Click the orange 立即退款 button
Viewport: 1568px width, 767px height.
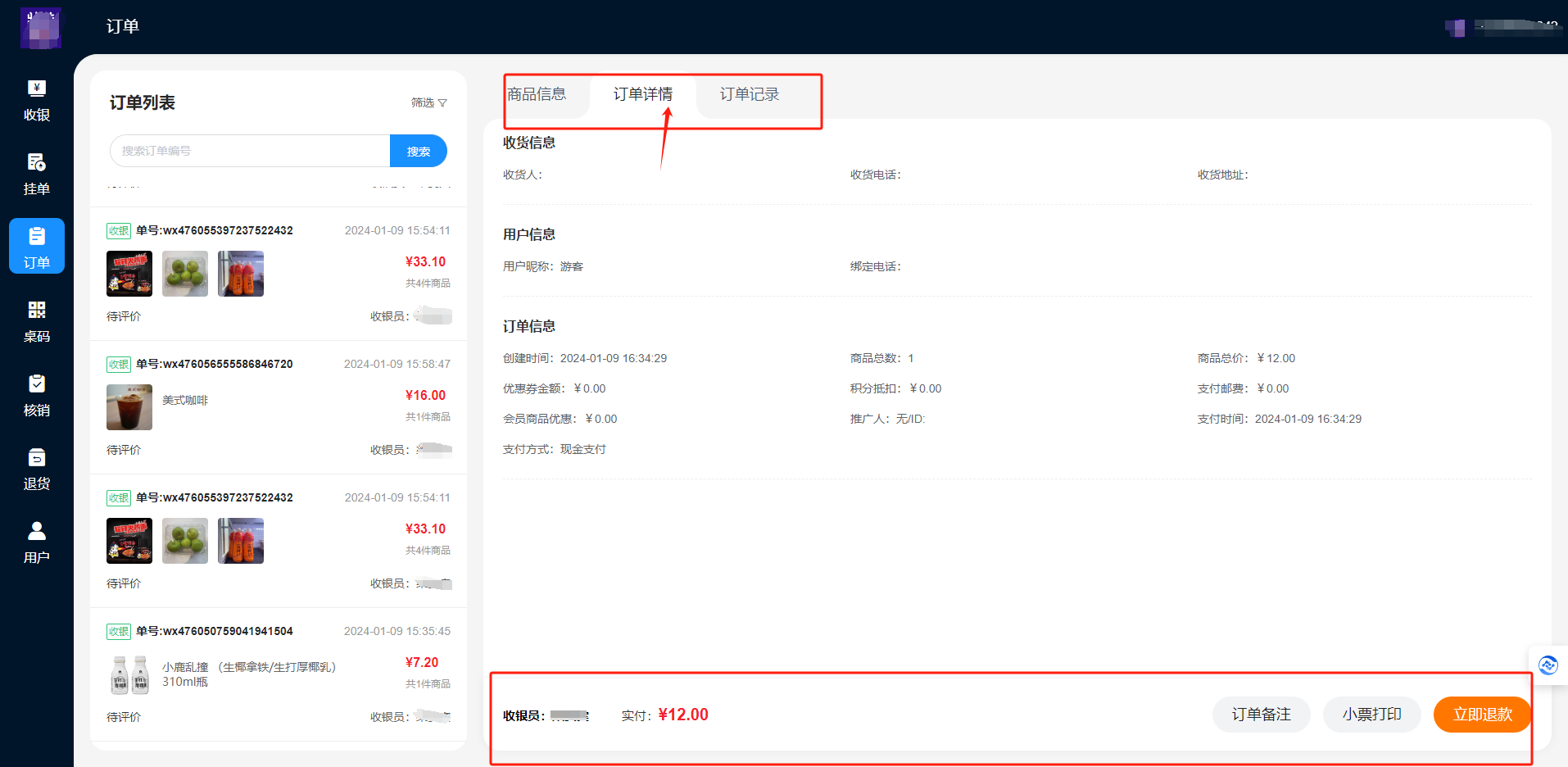[1482, 715]
